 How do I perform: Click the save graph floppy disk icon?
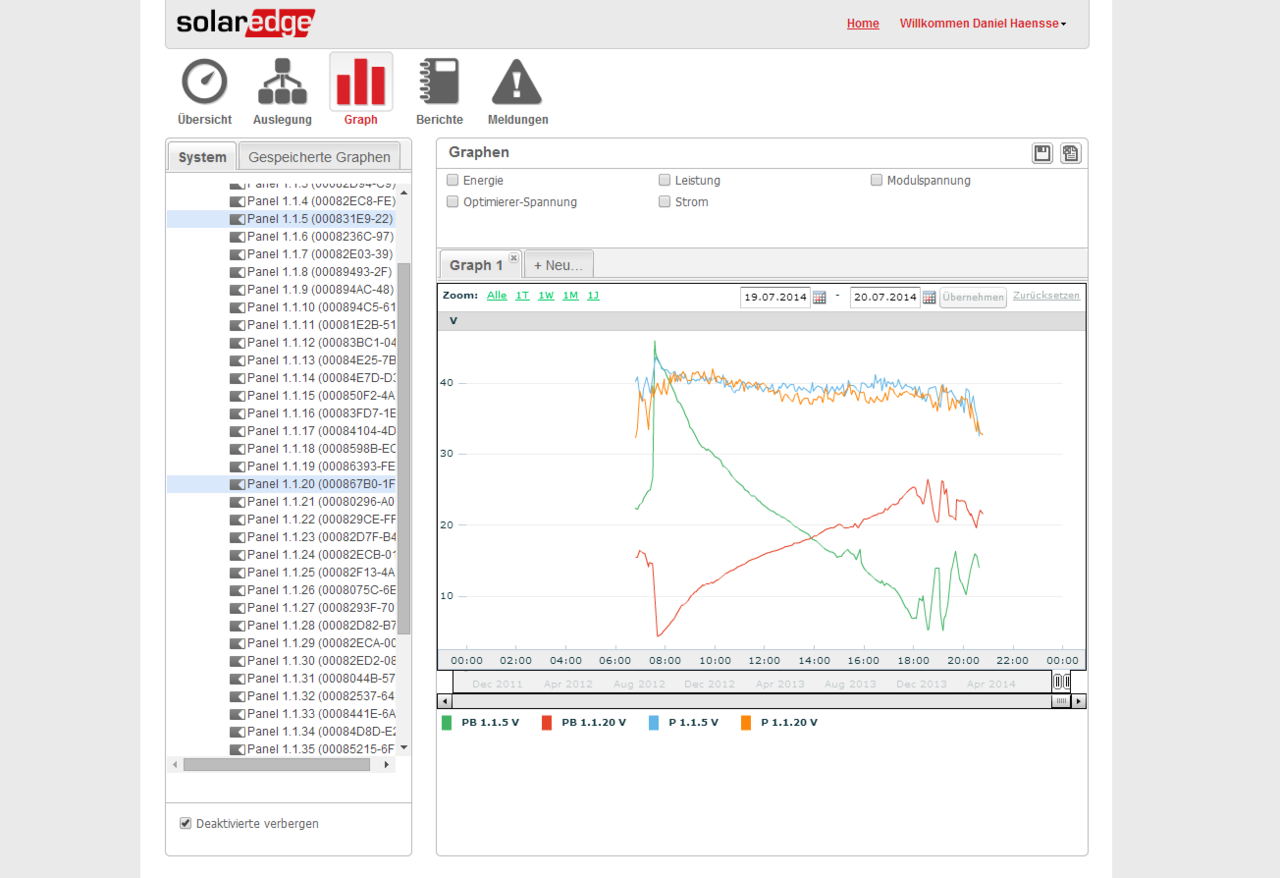[x=1042, y=153]
